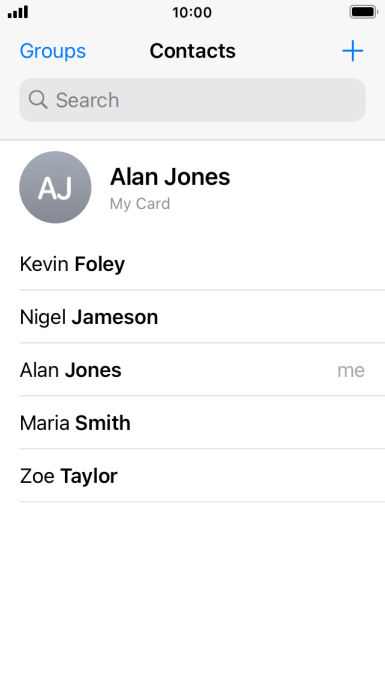Open the Groups list
The width and height of the screenshot is (385, 684).
coord(53,51)
